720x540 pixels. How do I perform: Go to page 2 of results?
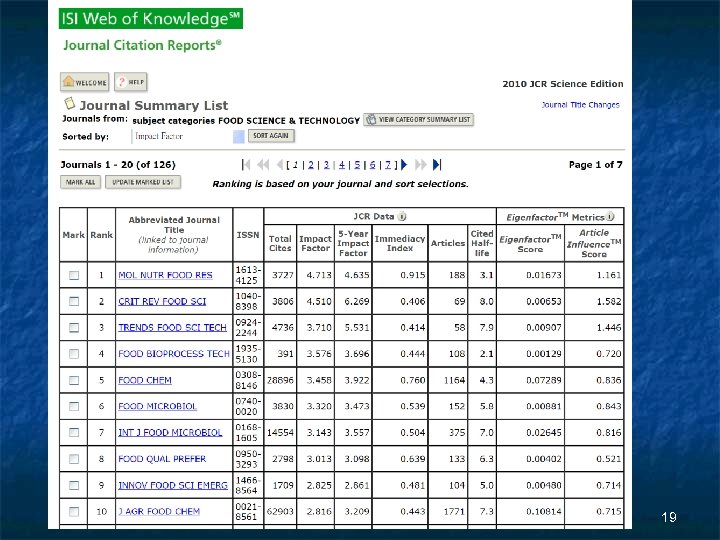311,164
